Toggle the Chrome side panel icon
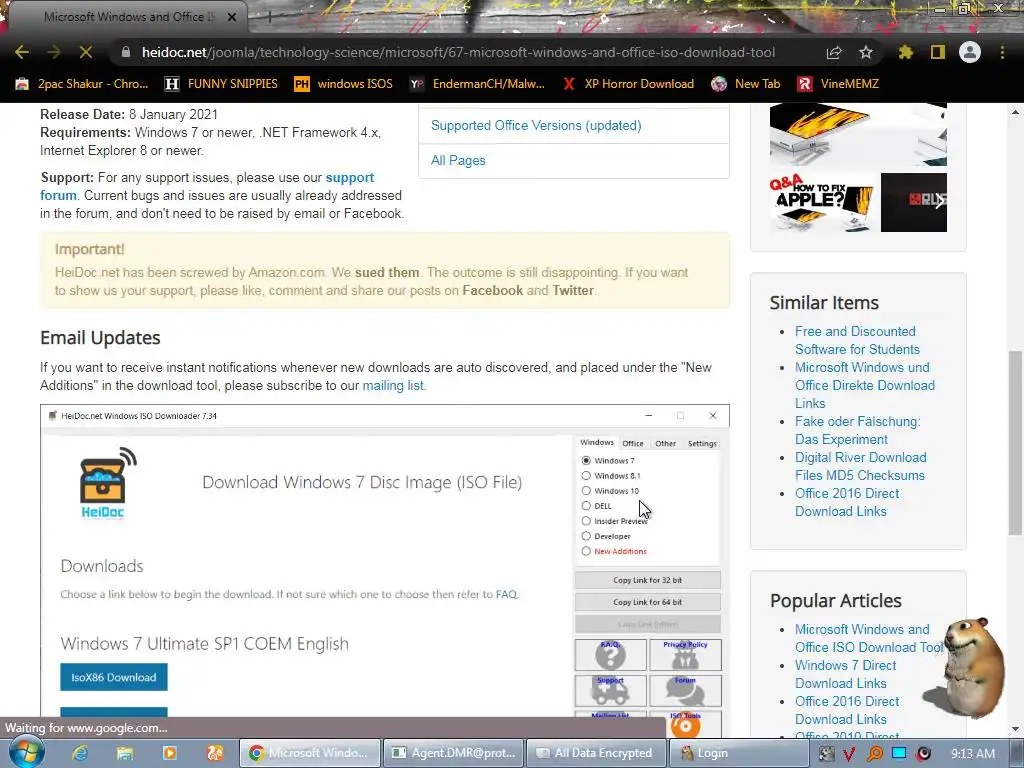 pos(938,52)
